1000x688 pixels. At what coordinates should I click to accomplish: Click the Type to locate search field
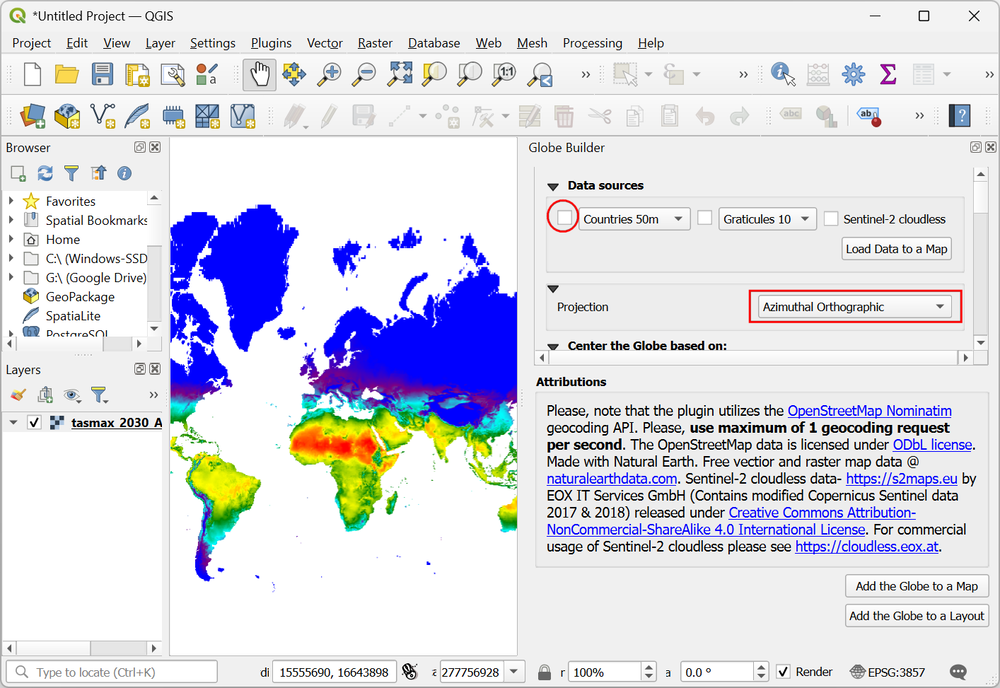112,672
